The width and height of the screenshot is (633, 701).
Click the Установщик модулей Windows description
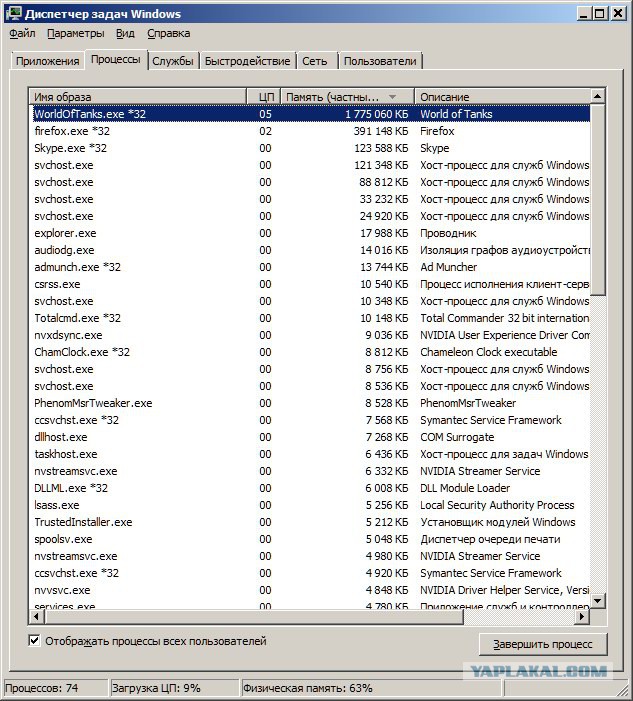[x=498, y=522]
